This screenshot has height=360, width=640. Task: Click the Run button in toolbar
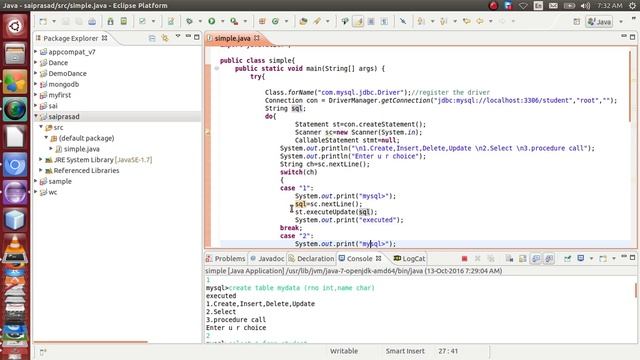[x=211, y=21]
